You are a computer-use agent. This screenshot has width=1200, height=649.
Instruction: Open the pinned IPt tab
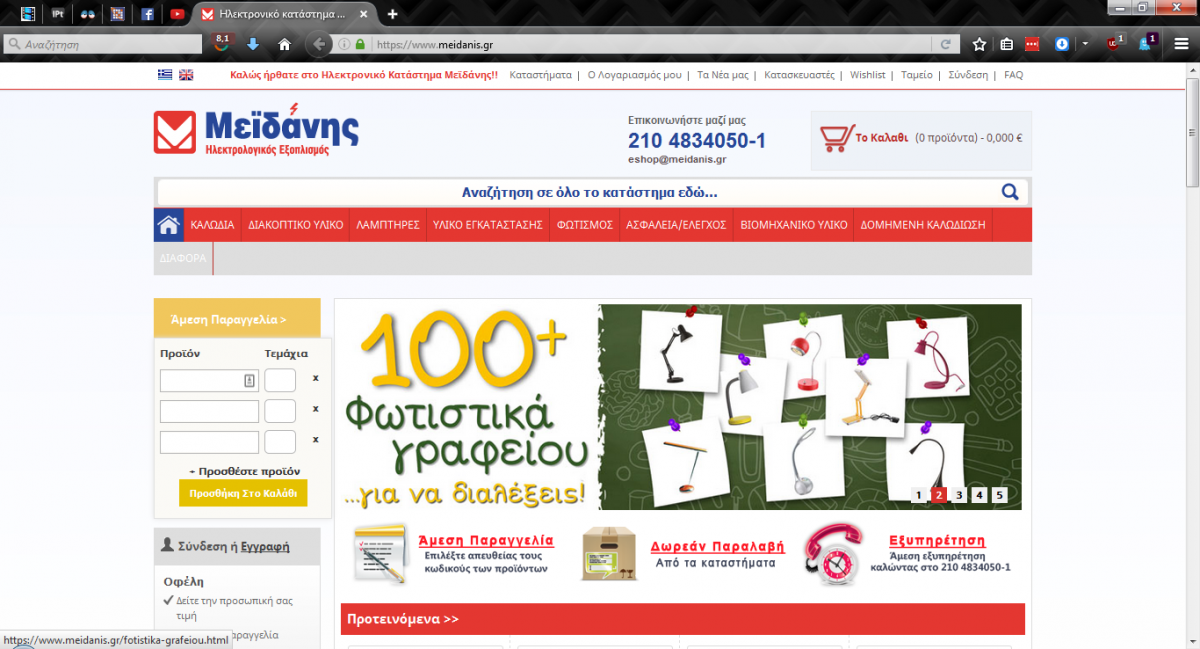(58, 14)
